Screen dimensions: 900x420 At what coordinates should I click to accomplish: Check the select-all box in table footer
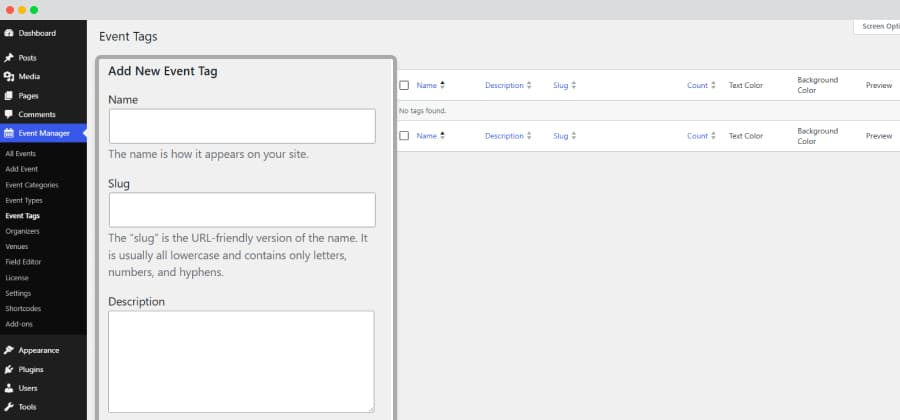pos(404,136)
